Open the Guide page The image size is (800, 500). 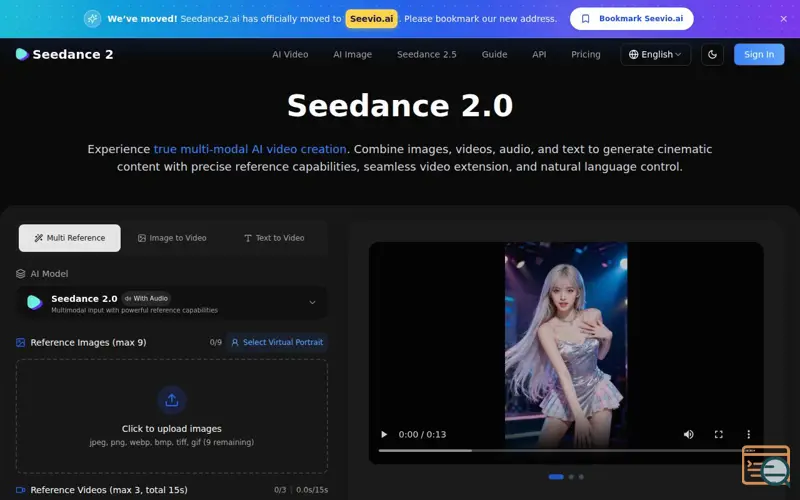pyautogui.click(x=494, y=55)
